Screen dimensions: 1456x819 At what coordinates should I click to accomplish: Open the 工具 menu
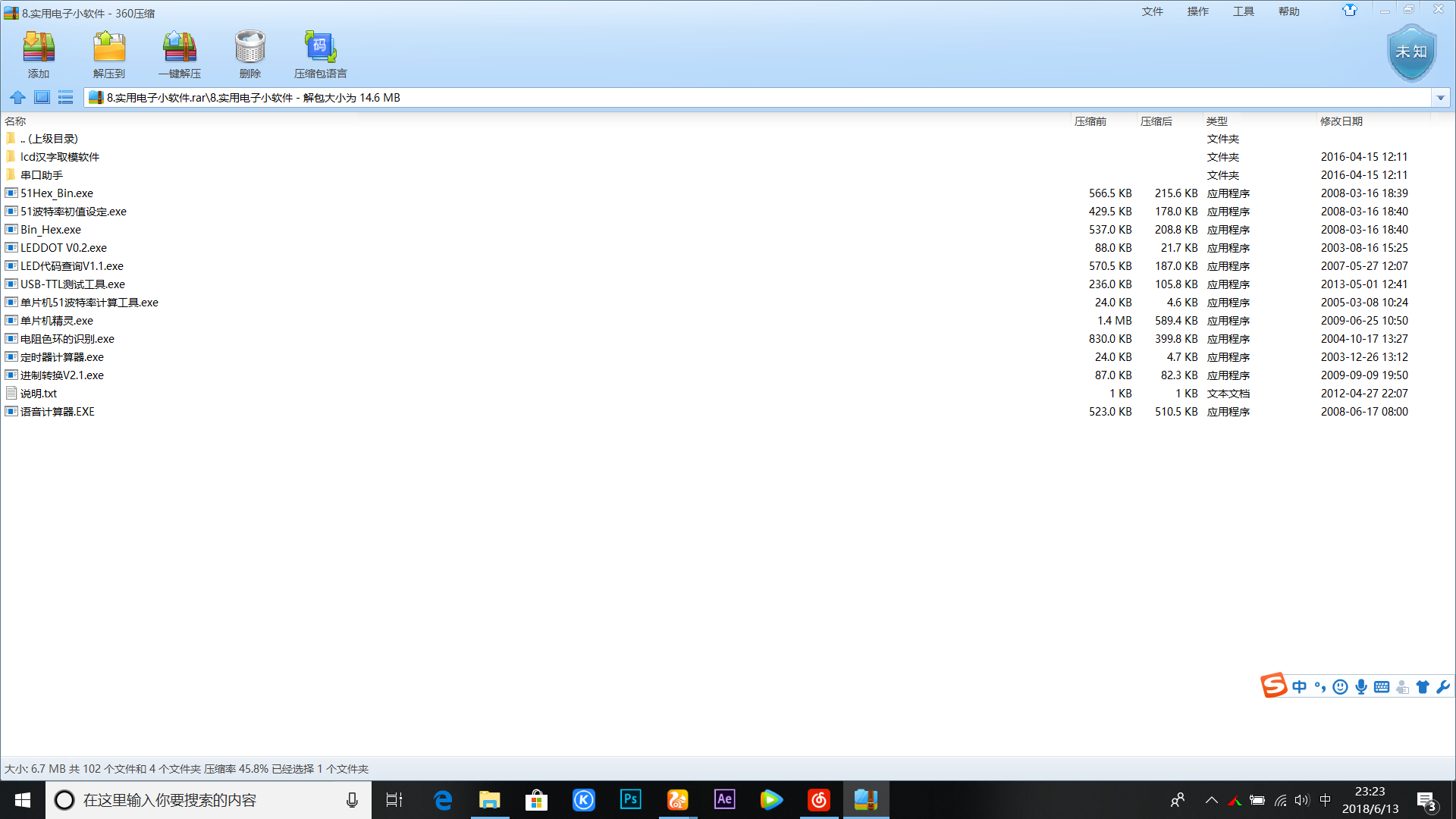[x=1243, y=11]
